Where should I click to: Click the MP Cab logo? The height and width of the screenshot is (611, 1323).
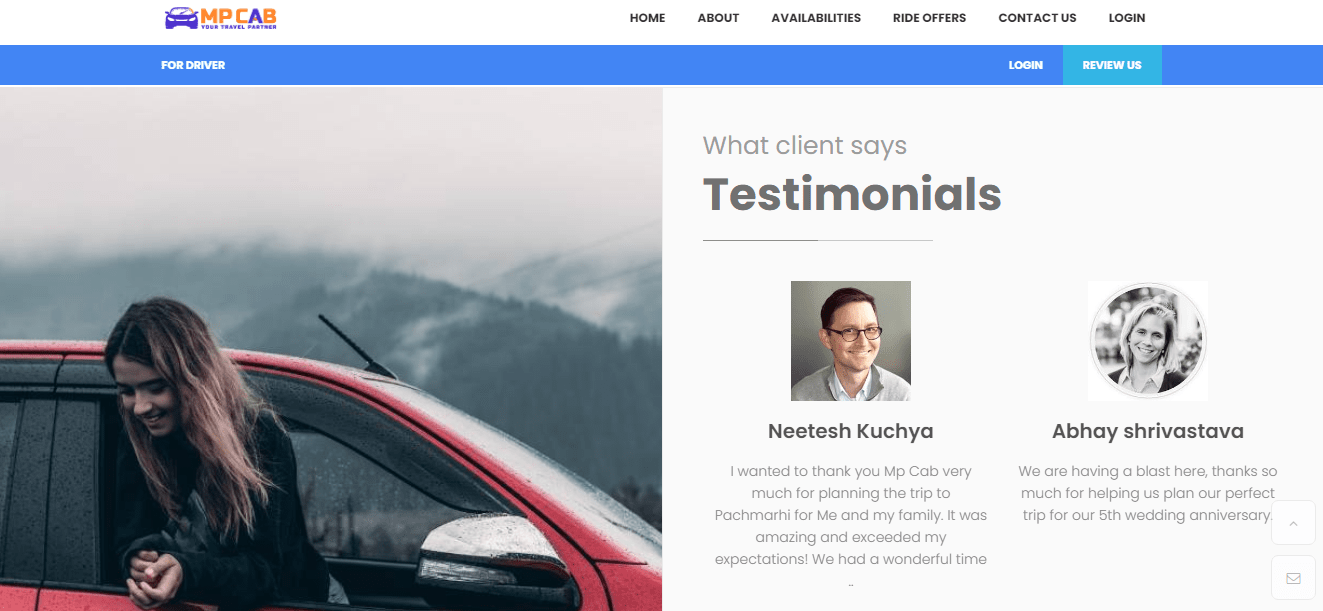221,18
